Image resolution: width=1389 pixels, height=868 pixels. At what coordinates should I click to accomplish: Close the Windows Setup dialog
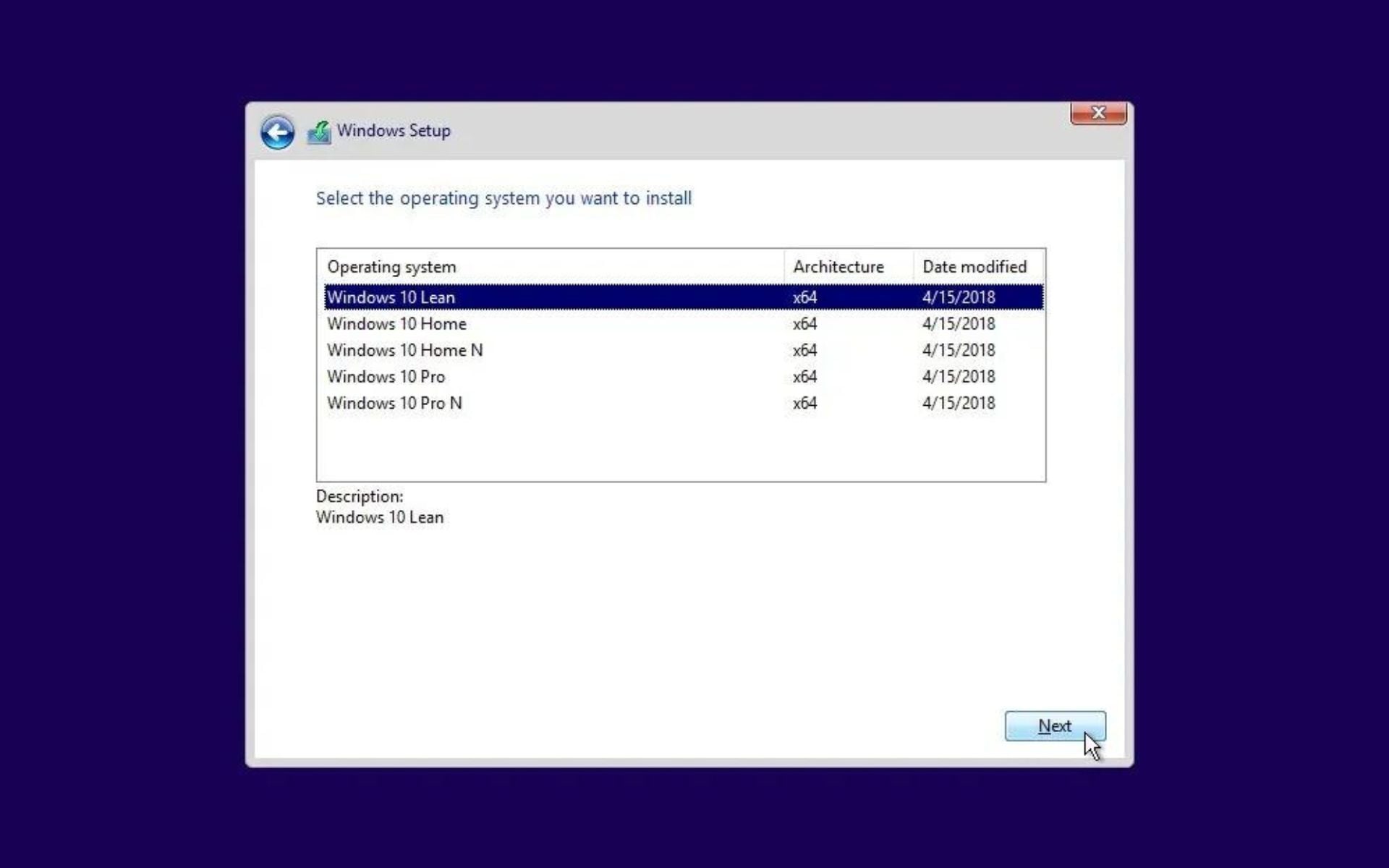coord(1097,113)
